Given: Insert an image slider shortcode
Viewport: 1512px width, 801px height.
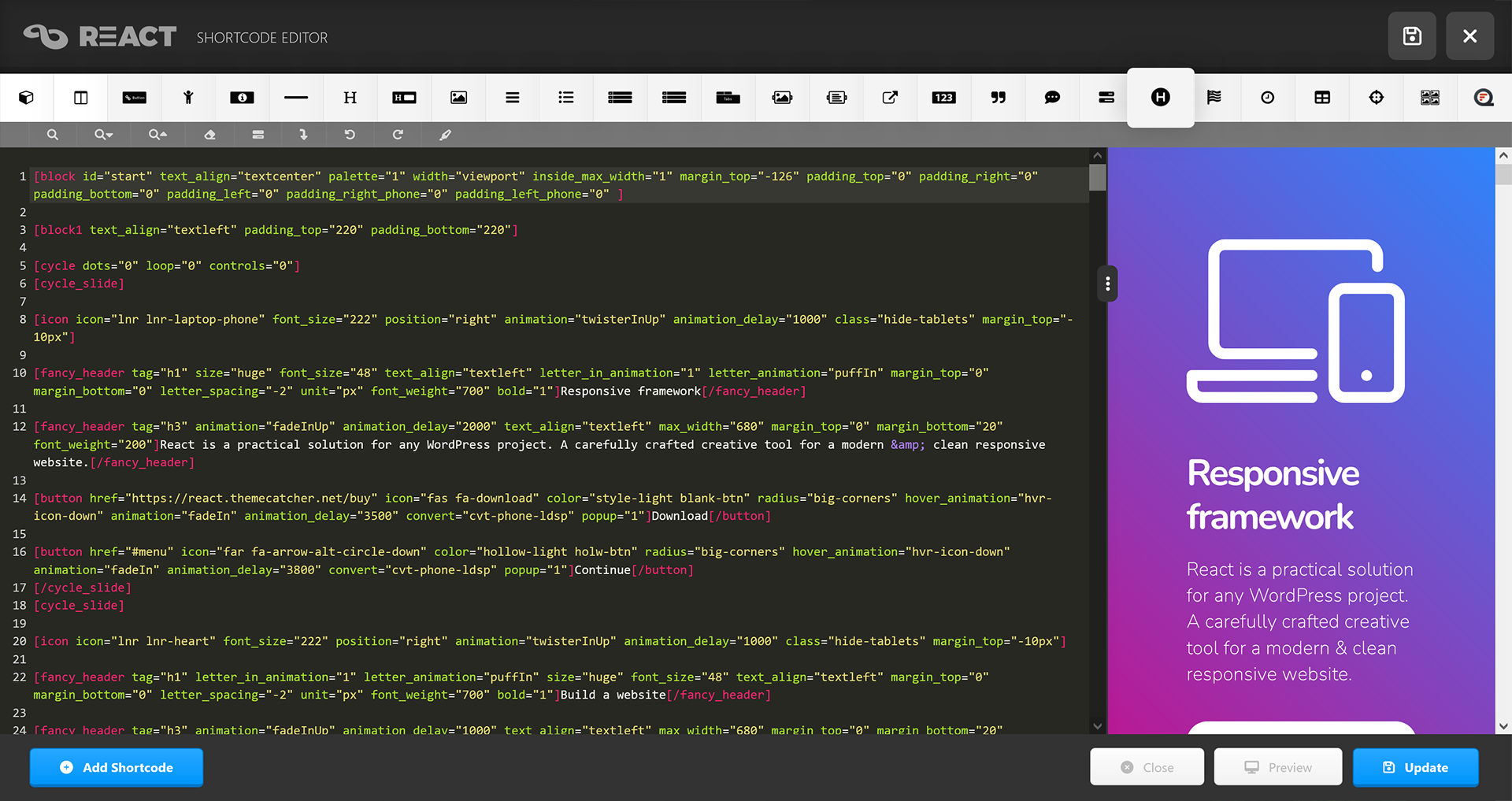Looking at the screenshot, I should (782, 98).
